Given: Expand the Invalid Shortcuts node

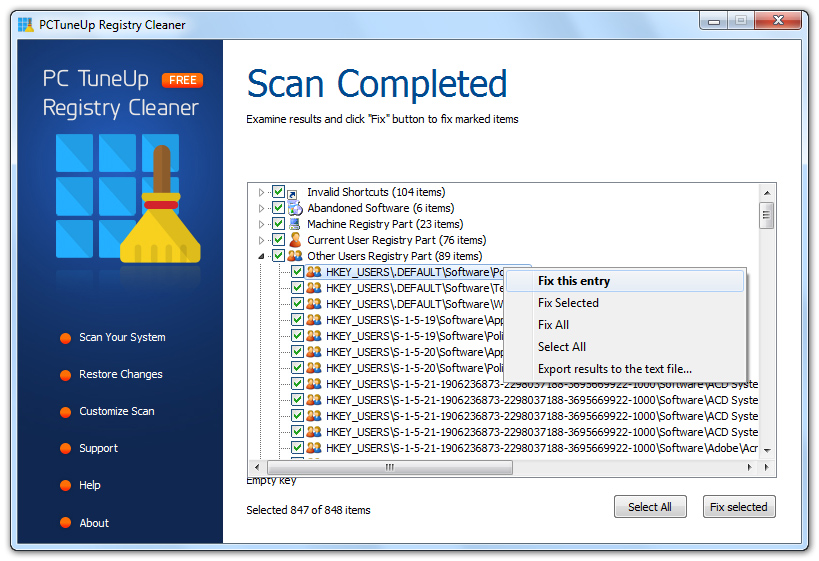Looking at the screenshot, I should 261,193.
